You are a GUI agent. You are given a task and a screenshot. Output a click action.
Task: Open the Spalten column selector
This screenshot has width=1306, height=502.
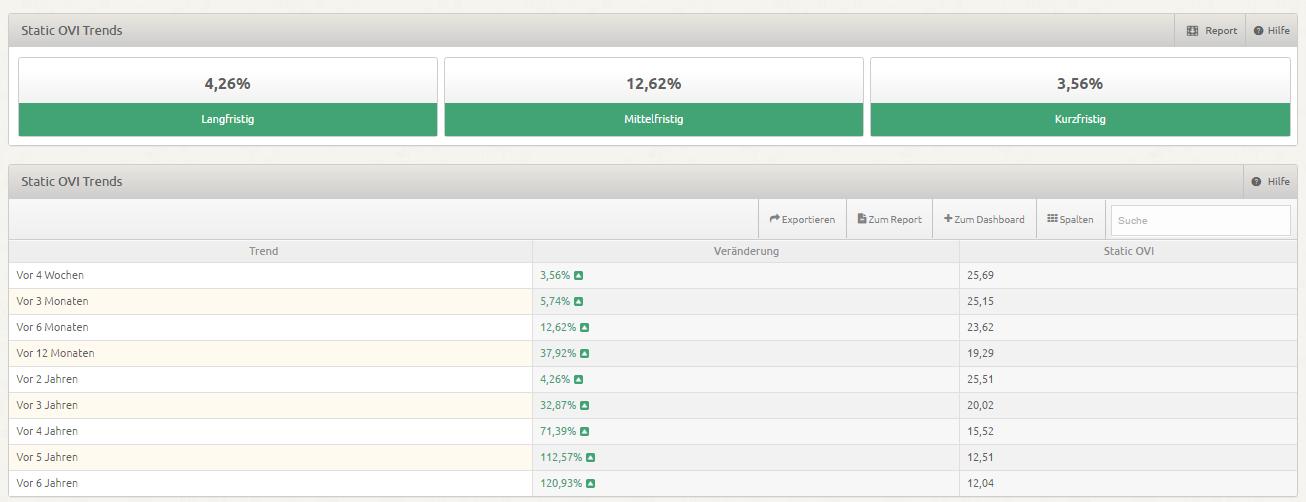click(1070, 219)
